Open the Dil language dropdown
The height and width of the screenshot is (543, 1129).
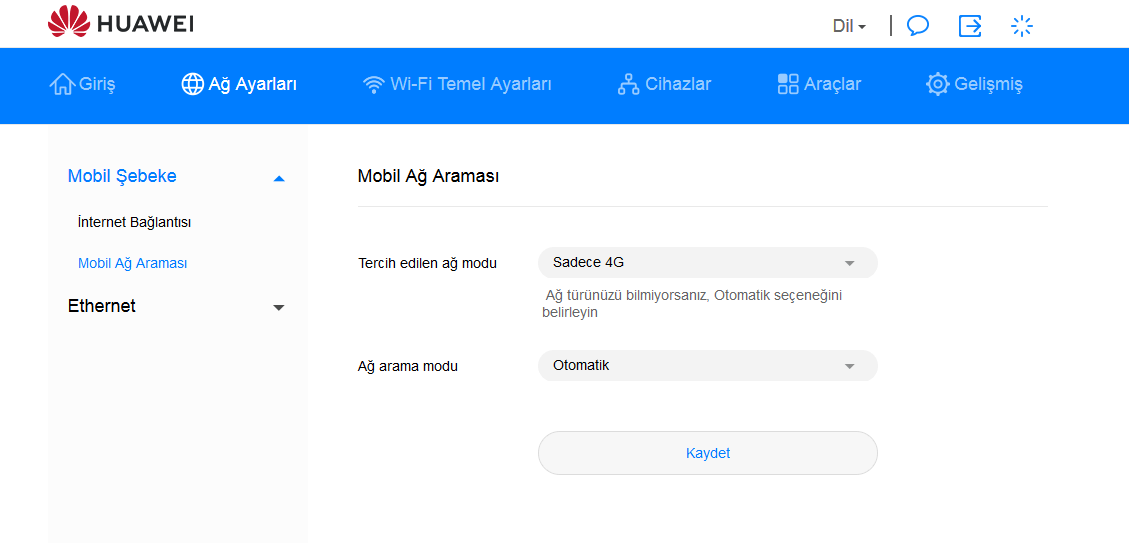point(849,26)
